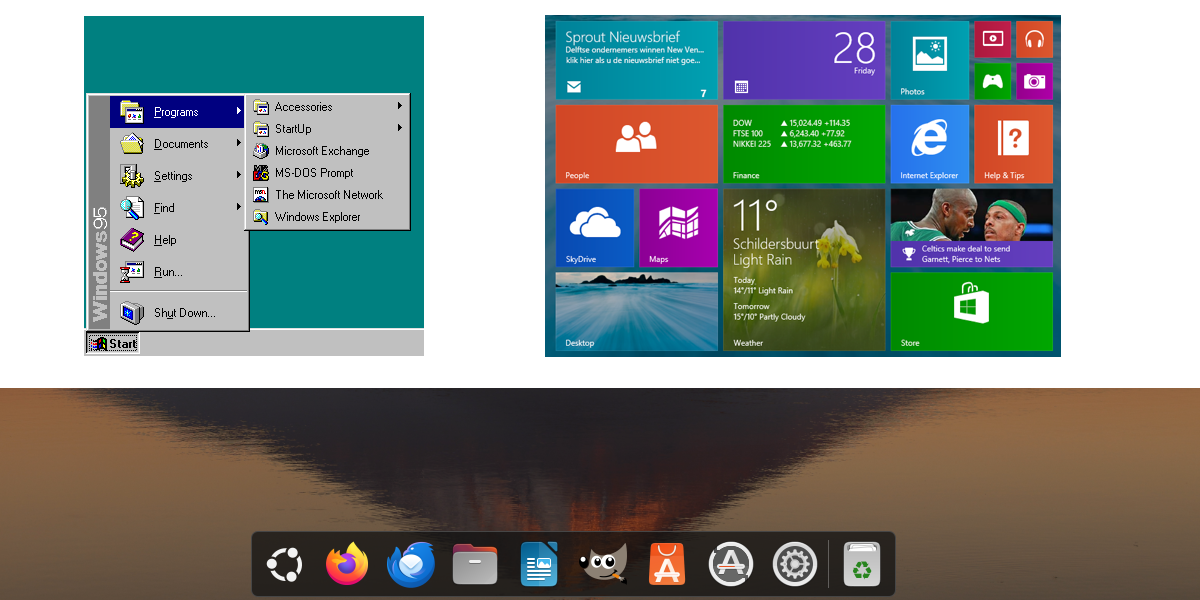Click Shut Down in the Start menu
Viewport: 1200px width, 600px height.
(x=183, y=313)
